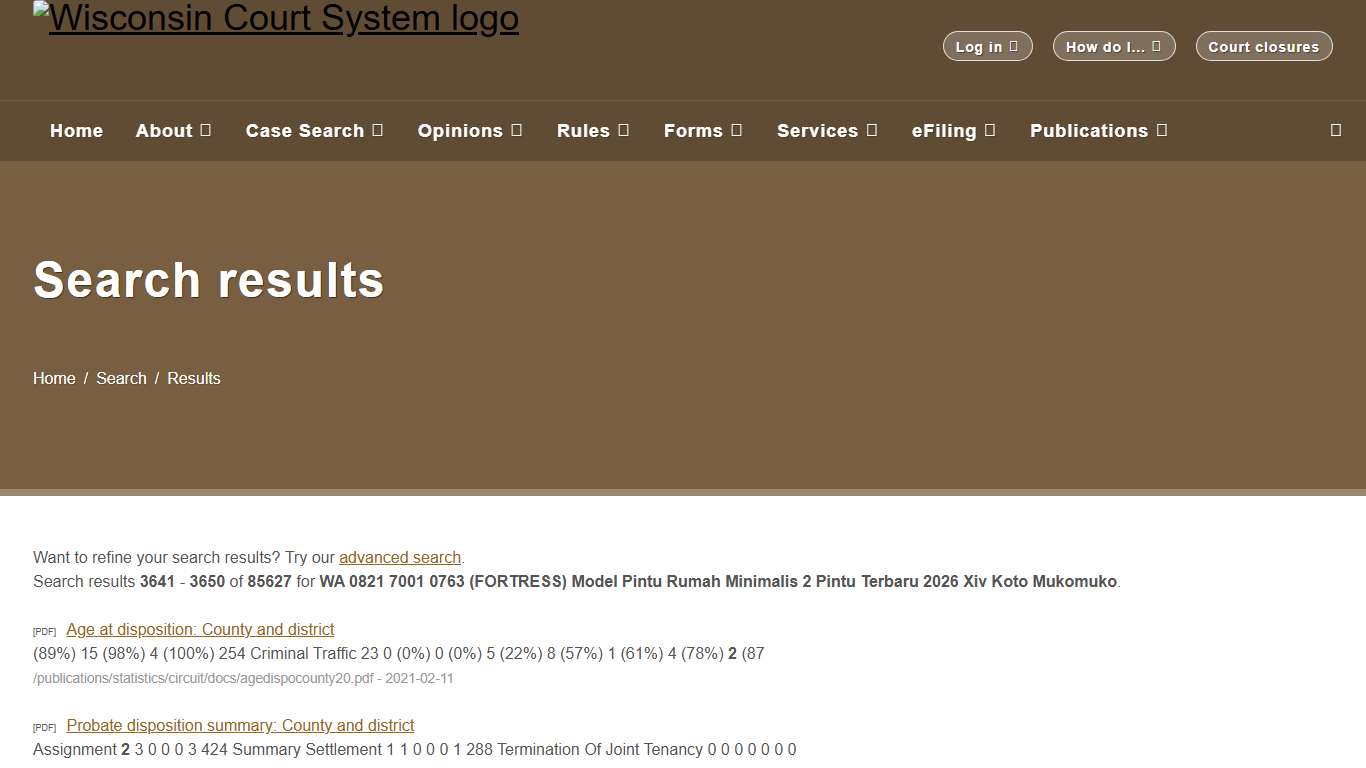
Task: Expand the eFiling dropdown
Action: point(953,131)
